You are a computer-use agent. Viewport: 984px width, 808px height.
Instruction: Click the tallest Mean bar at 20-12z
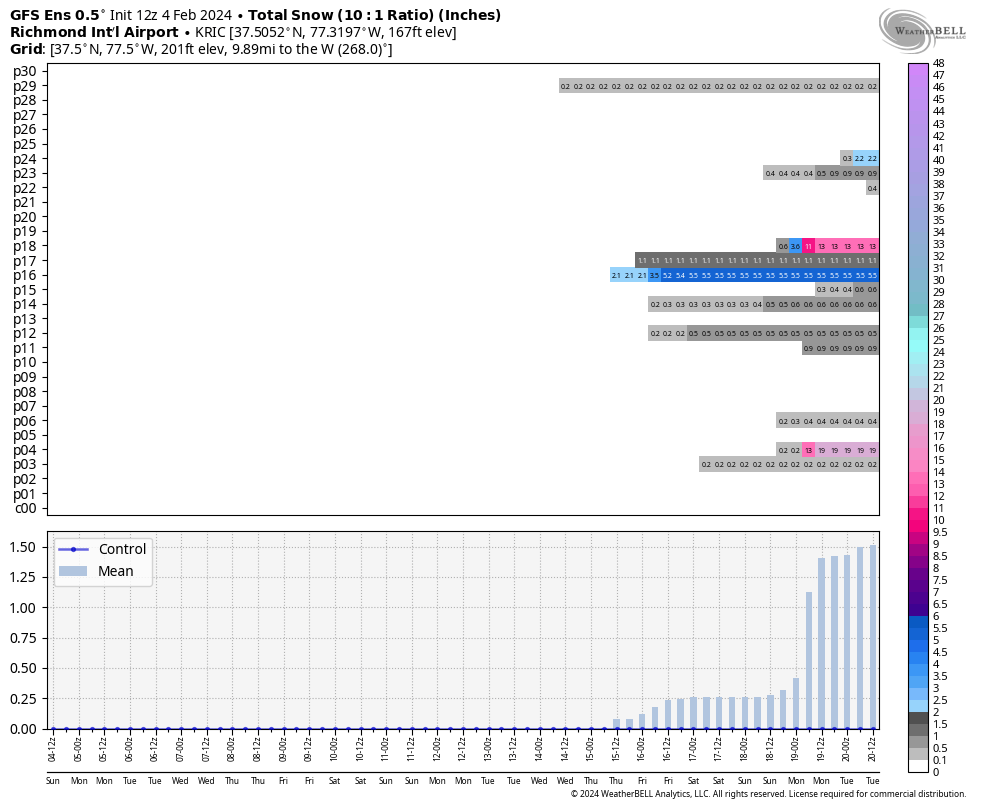click(872, 637)
